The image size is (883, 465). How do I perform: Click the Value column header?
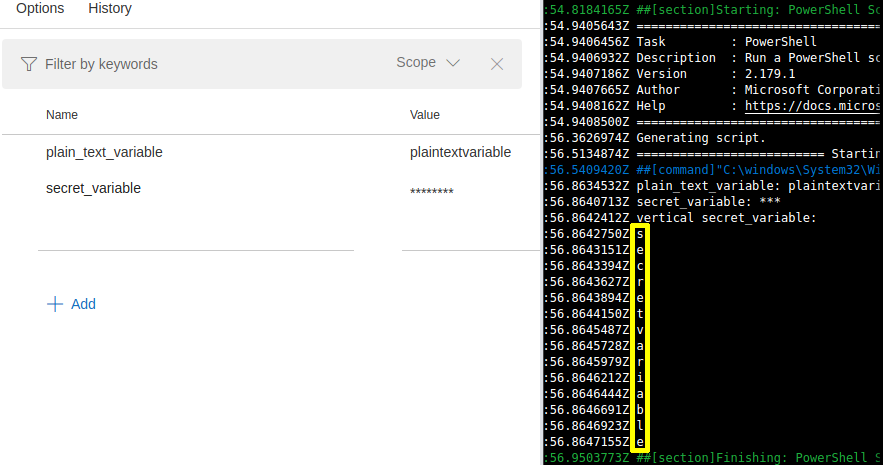[x=425, y=115]
